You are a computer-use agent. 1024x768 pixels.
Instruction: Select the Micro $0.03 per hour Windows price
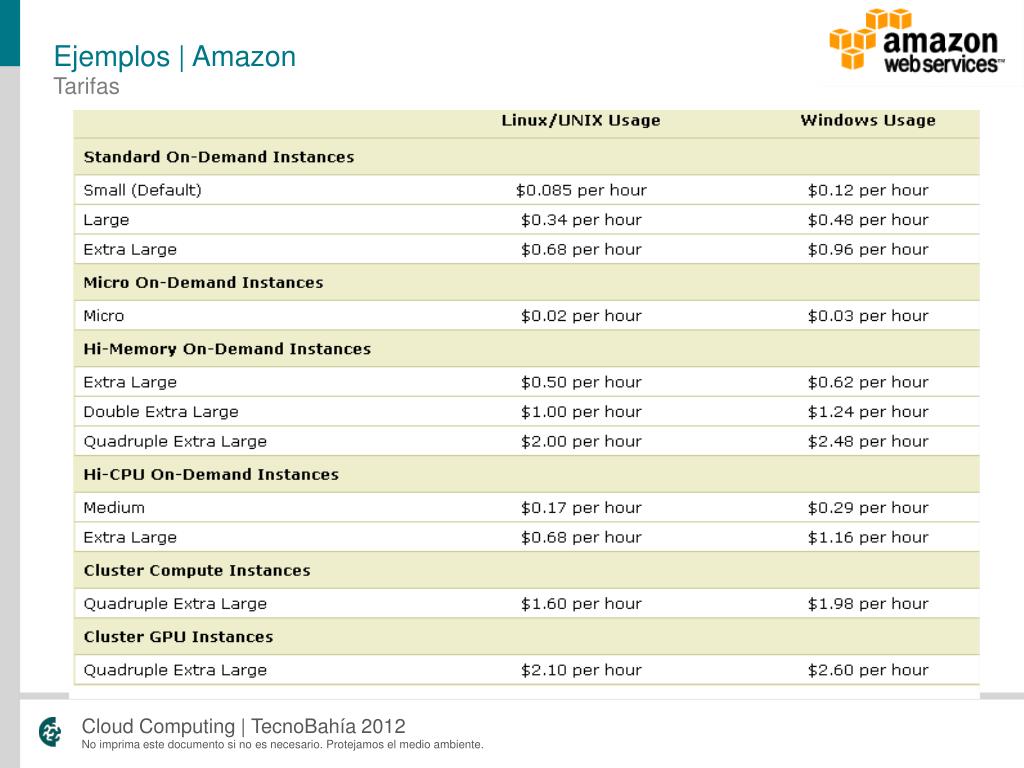868,316
